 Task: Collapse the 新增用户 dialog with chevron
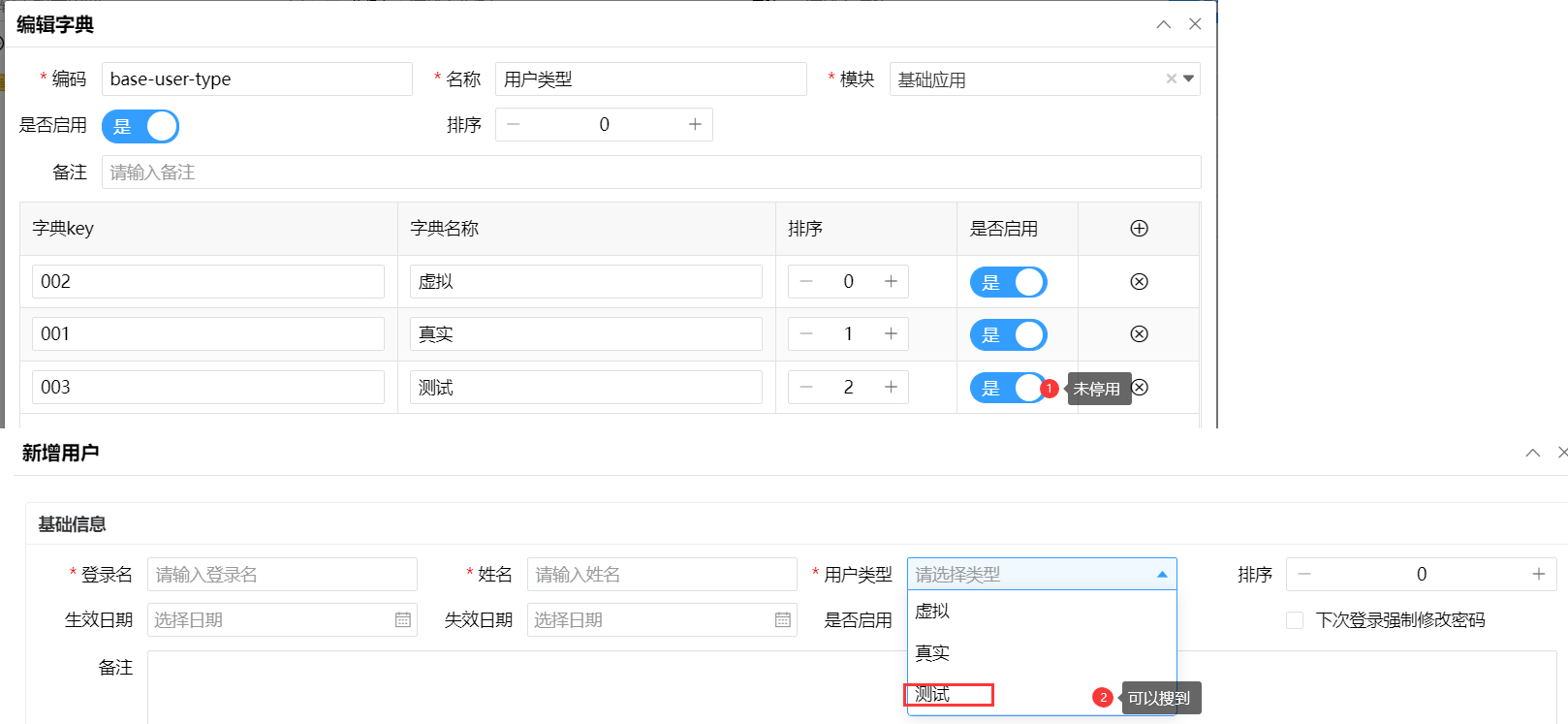1533,453
